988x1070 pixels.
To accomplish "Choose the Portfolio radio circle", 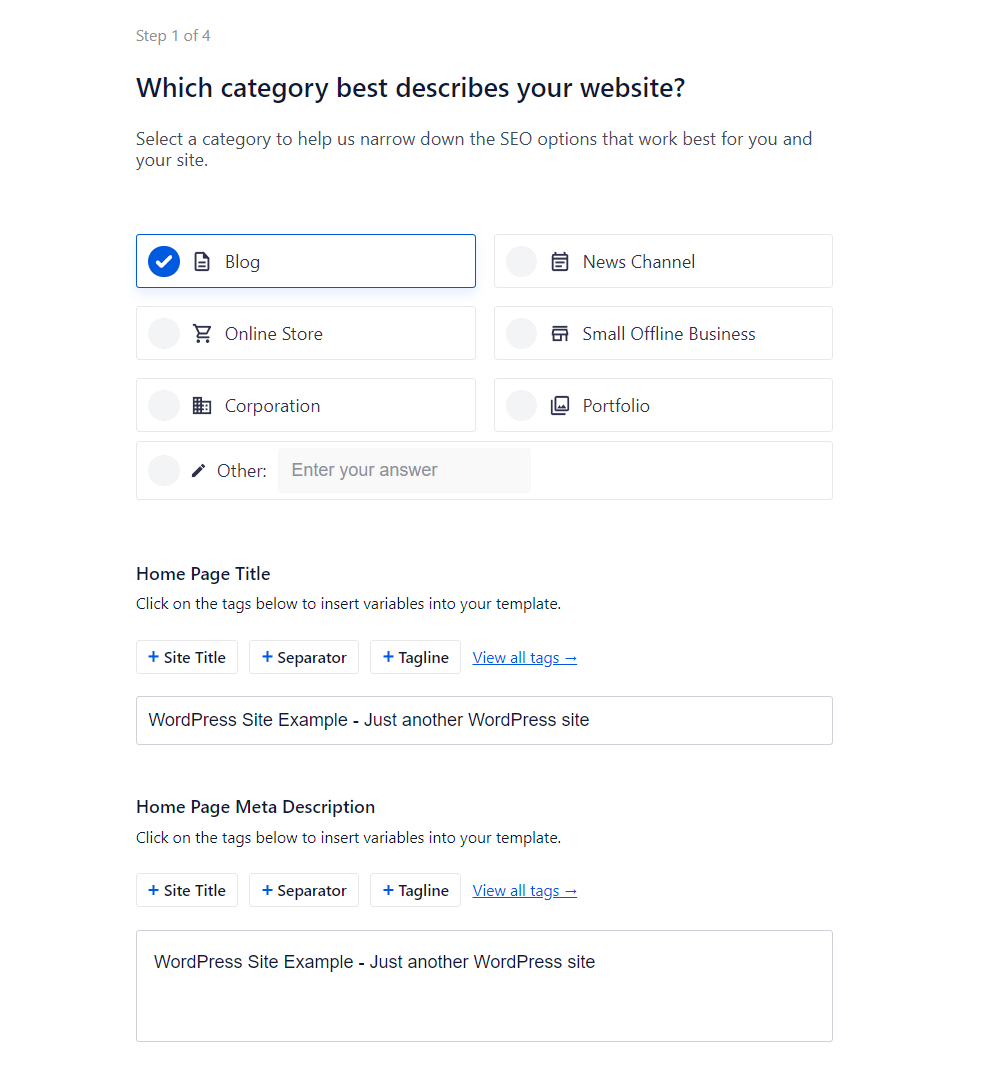I will tap(521, 406).
